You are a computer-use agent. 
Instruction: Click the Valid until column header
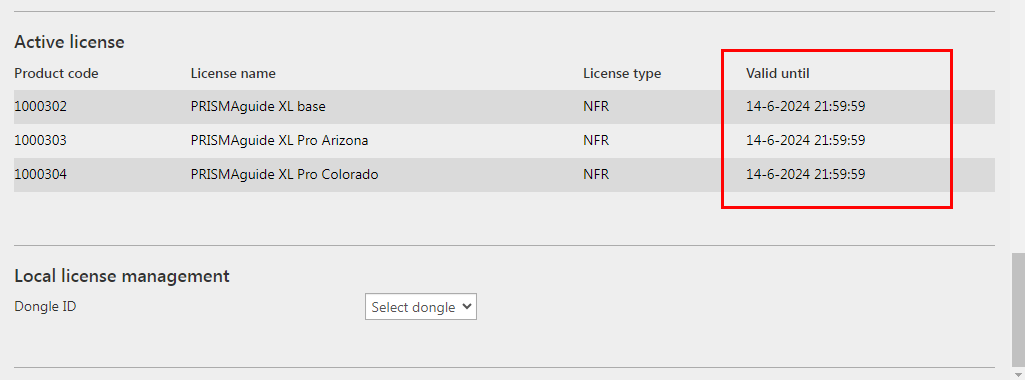[778, 73]
